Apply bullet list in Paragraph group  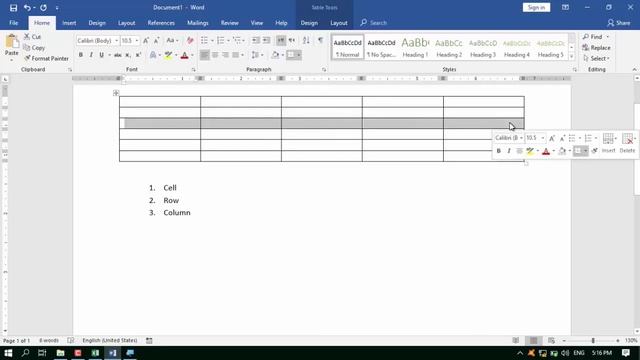[x=204, y=40]
